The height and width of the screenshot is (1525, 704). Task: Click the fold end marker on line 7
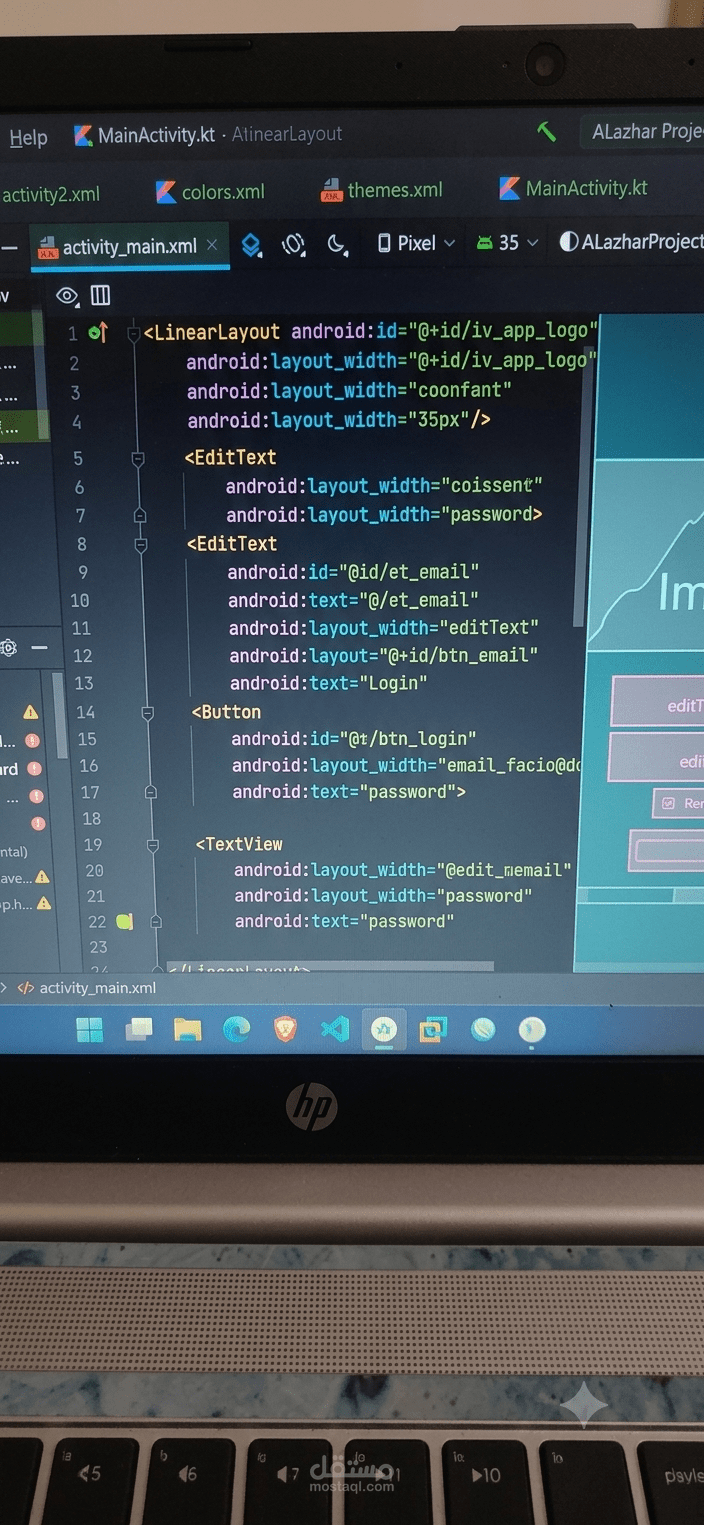(139, 515)
